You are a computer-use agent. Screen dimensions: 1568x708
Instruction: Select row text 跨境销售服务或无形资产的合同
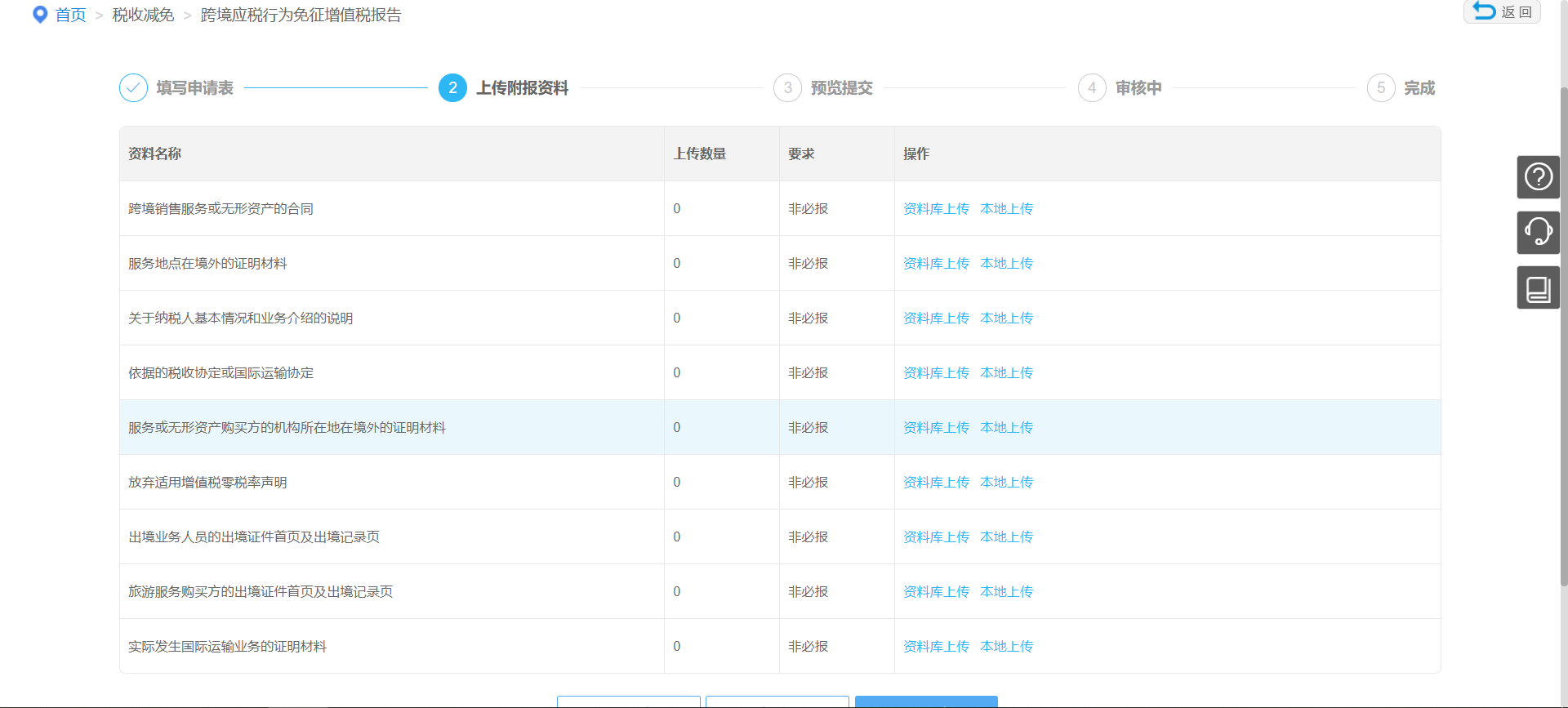[x=220, y=208]
